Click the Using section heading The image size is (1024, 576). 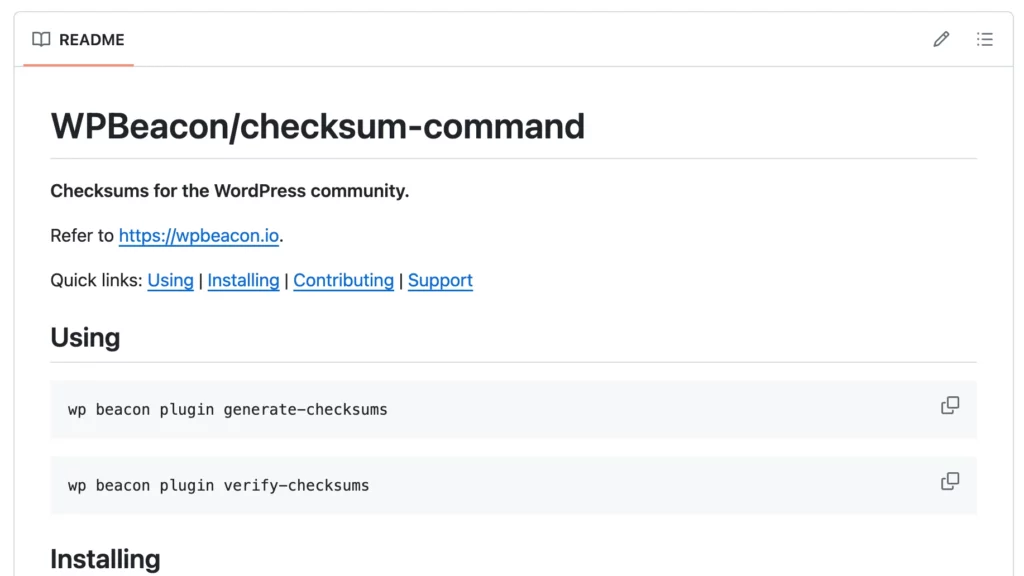pos(85,337)
